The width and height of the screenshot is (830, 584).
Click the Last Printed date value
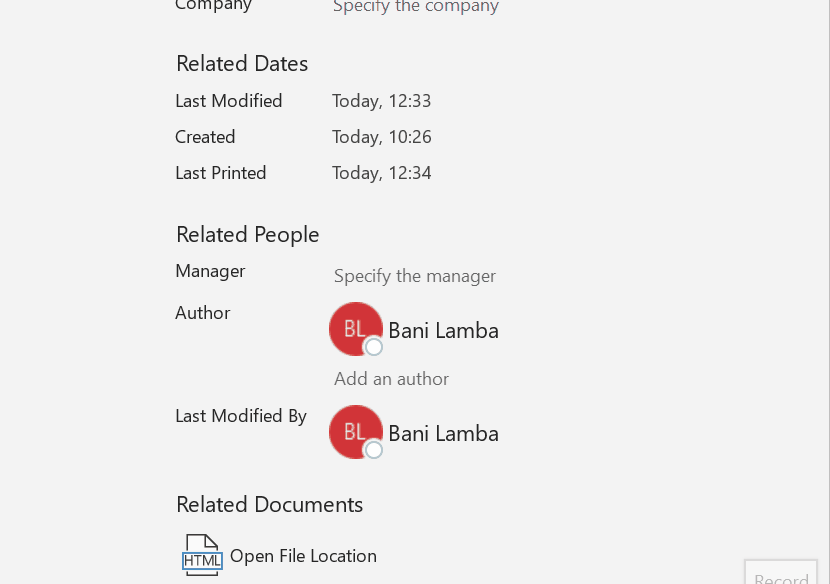tap(381, 173)
